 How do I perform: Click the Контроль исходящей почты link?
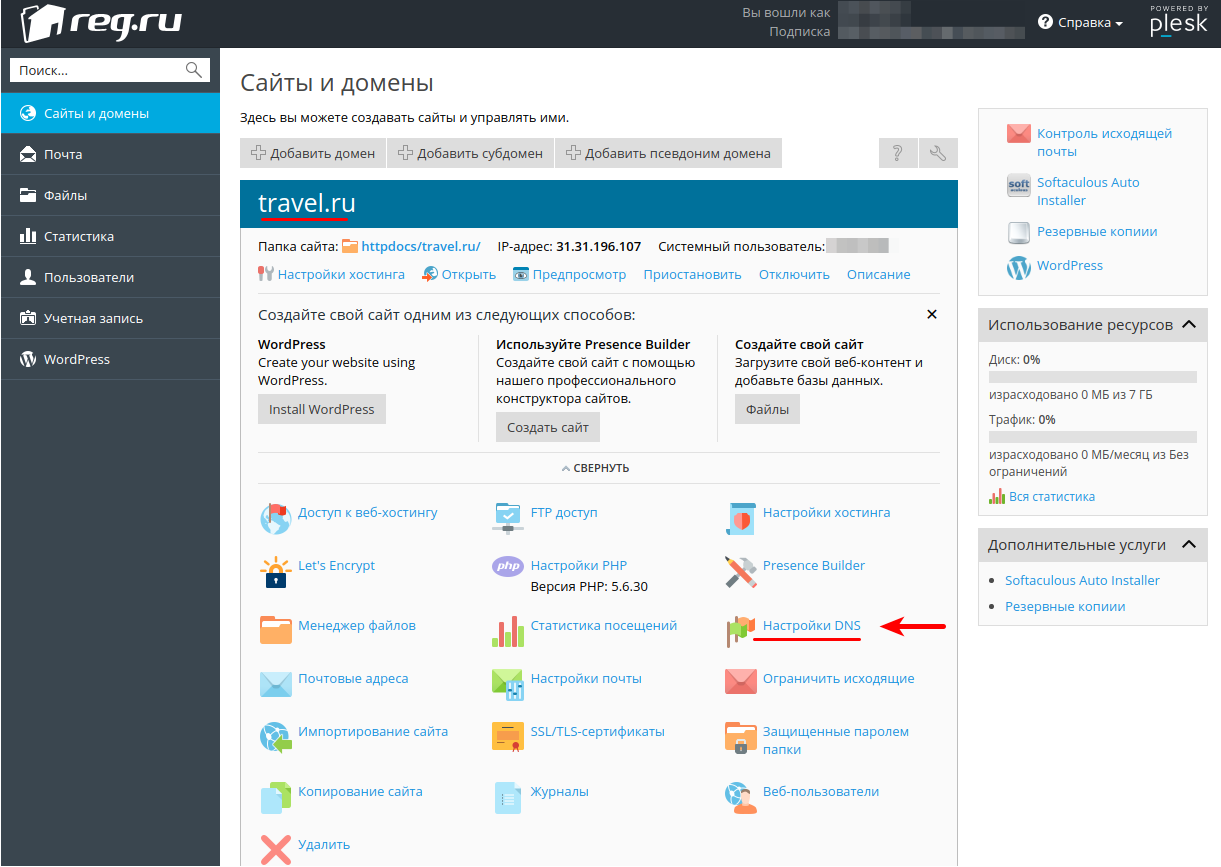(x=1104, y=142)
